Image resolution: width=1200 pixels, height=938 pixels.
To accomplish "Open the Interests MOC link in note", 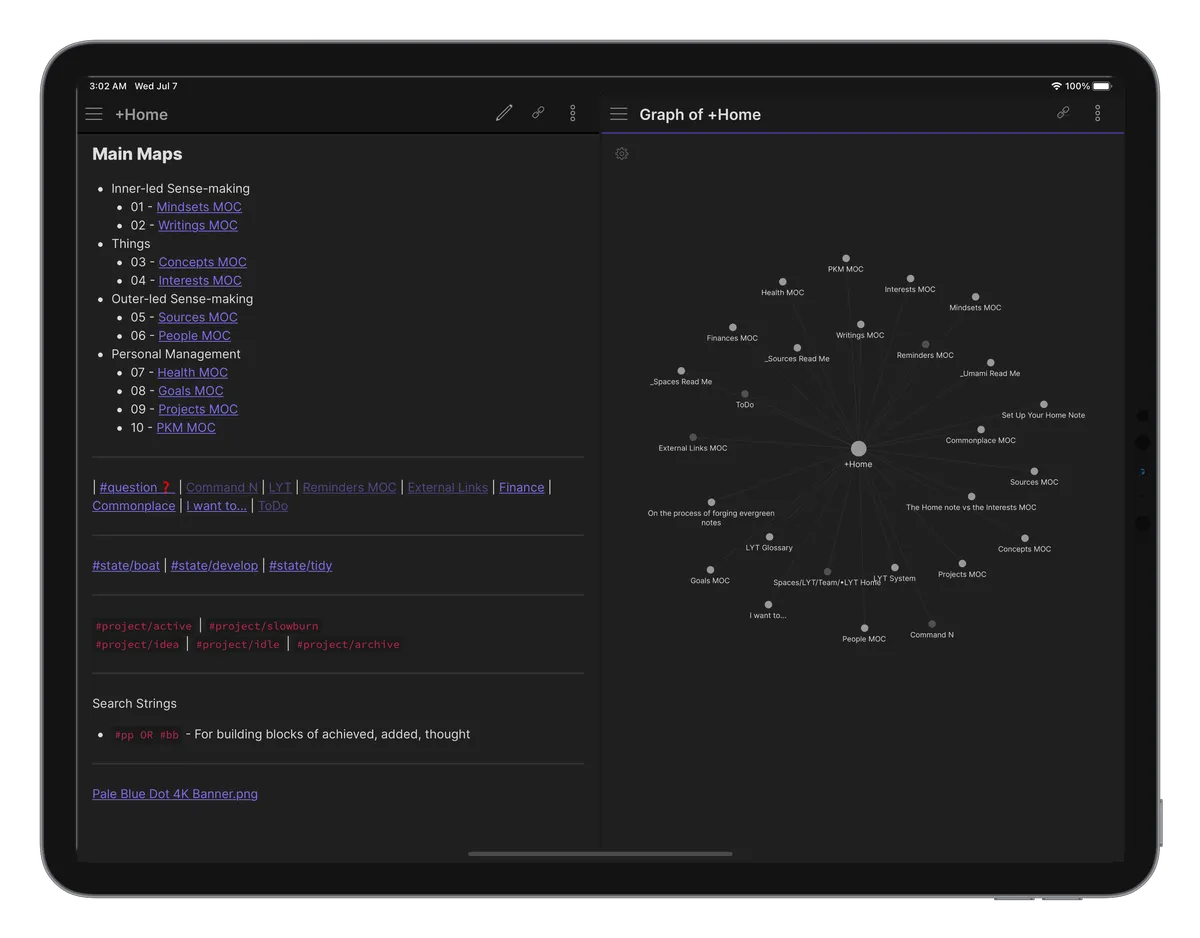I will click(x=200, y=280).
